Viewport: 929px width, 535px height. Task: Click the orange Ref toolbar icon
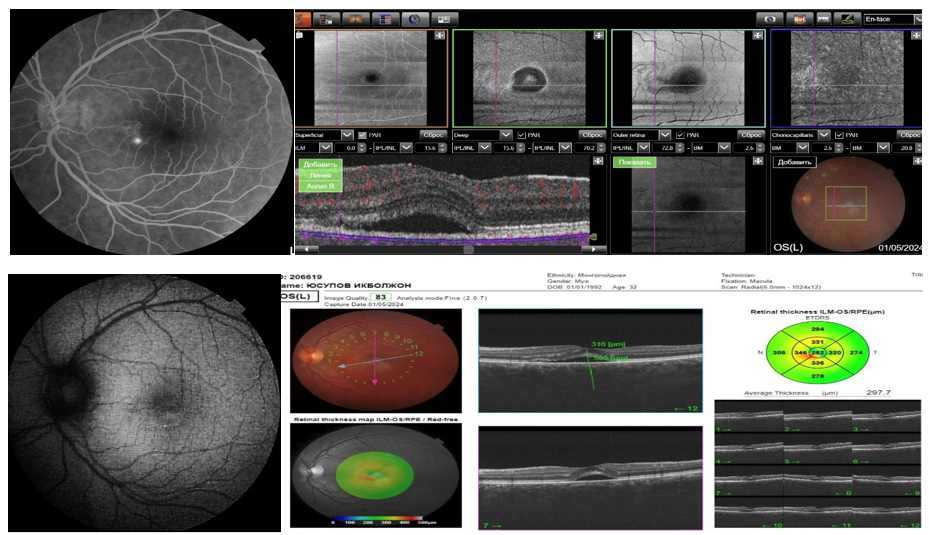click(x=797, y=18)
